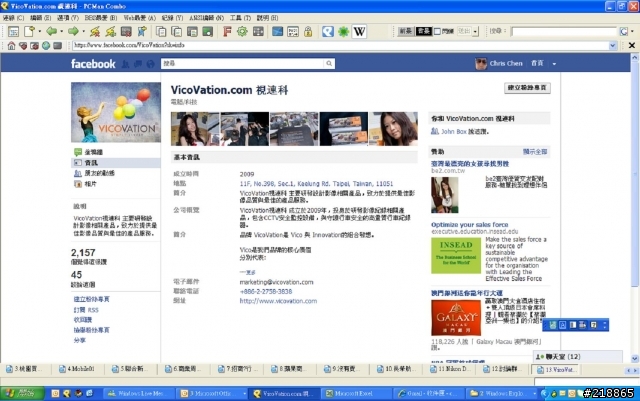Open Facebook notifications globe icon
Viewport: 640px width, 401px height.
tap(151, 64)
